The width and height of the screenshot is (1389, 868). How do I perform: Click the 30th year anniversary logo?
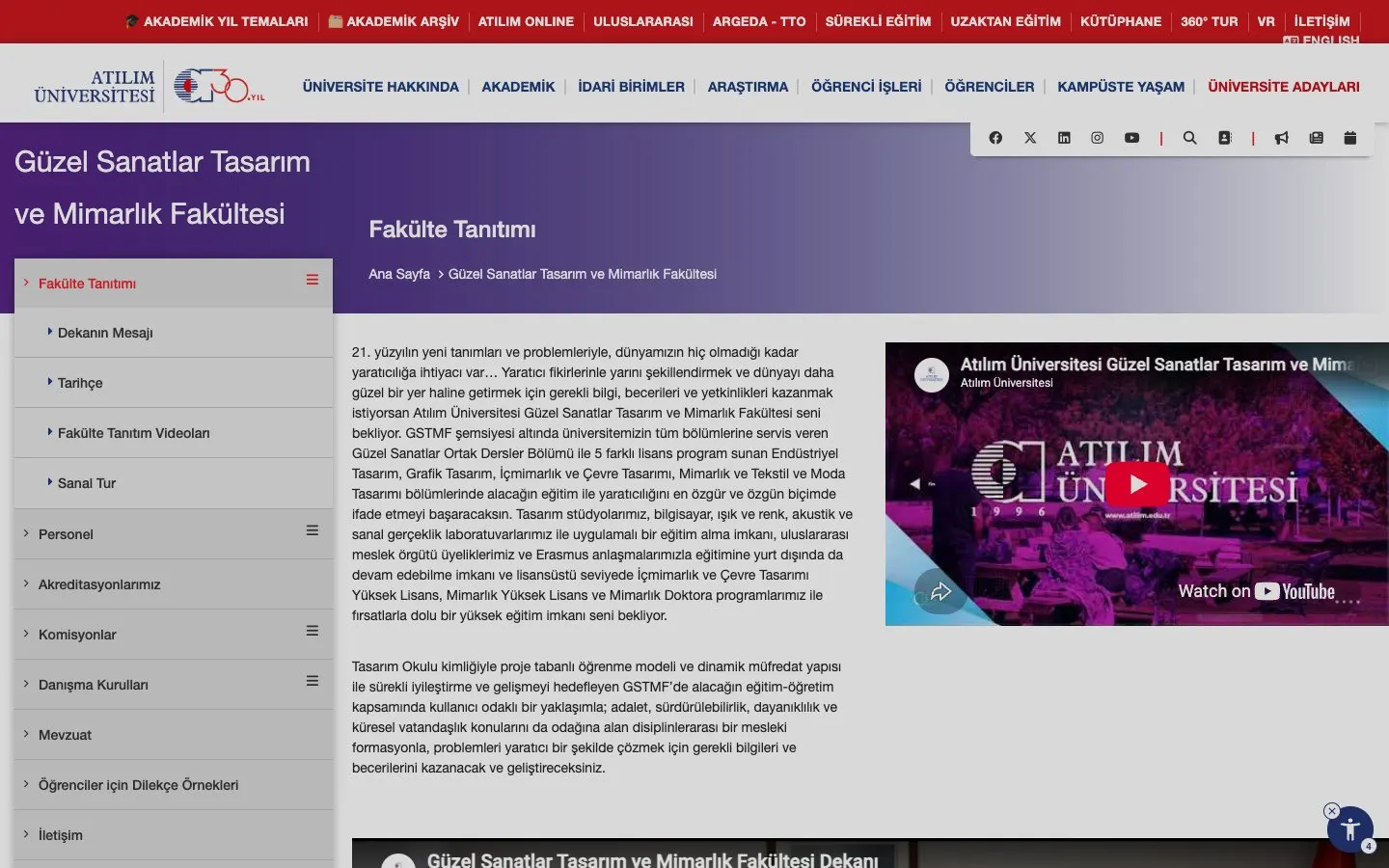(x=219, y=86)
